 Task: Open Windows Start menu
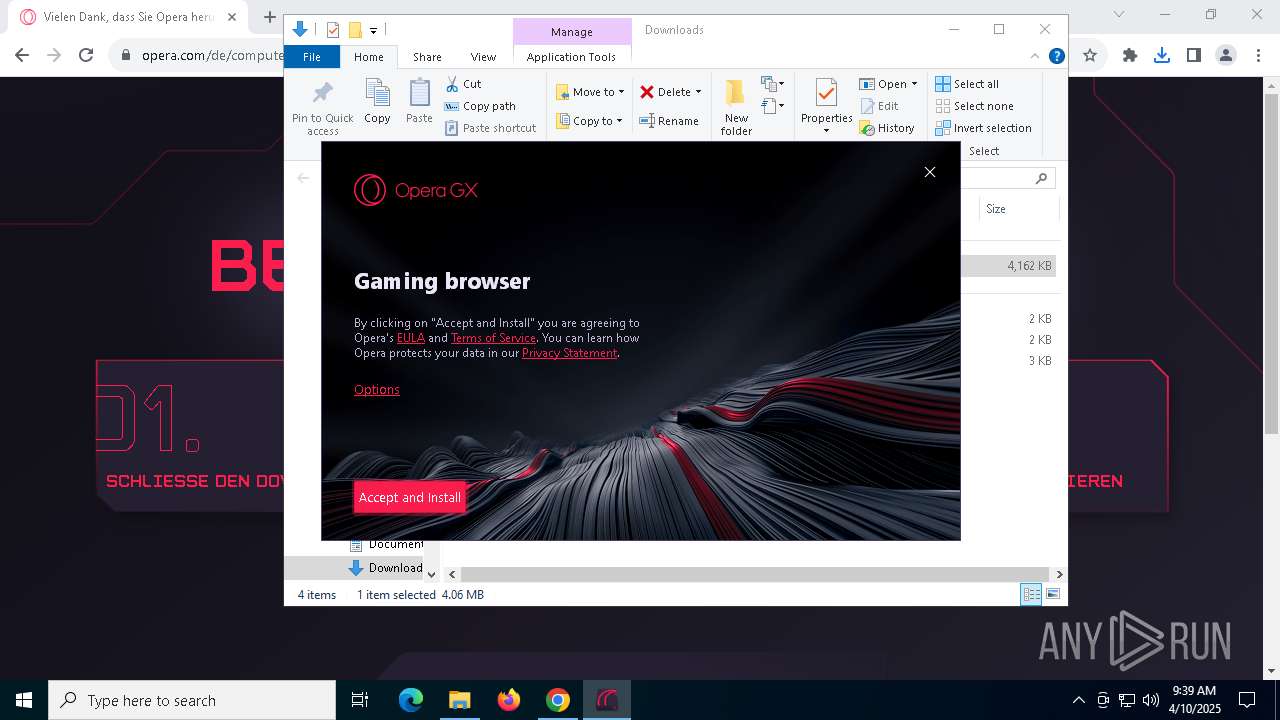[x=23, y=700]
